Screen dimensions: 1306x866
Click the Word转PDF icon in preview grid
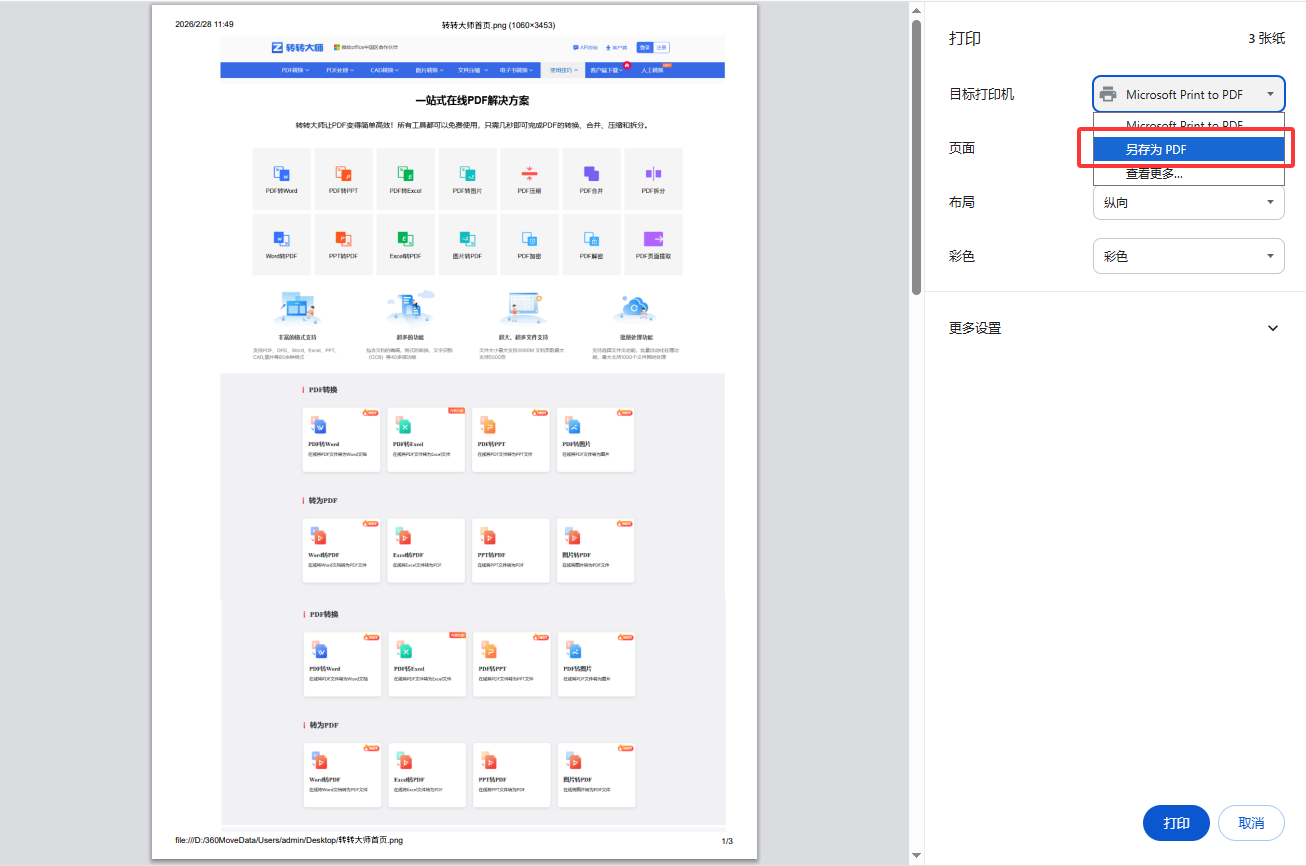pyautogui.click(x=281, y=239)
